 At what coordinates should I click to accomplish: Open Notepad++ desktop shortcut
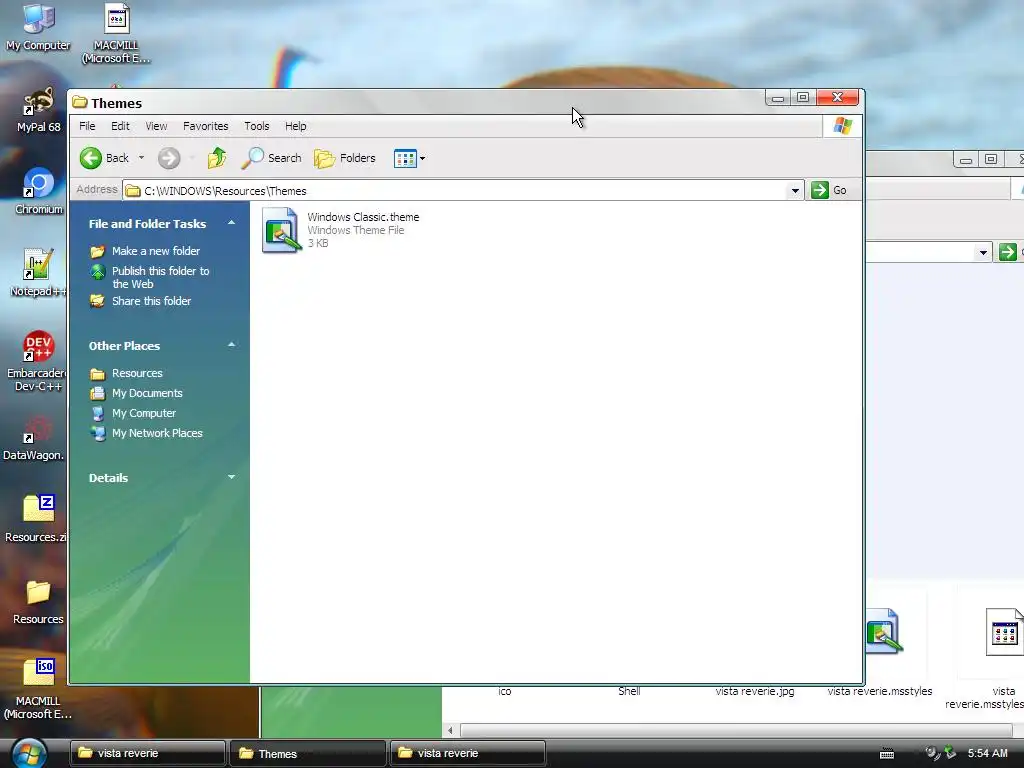(x=38, y=274)
